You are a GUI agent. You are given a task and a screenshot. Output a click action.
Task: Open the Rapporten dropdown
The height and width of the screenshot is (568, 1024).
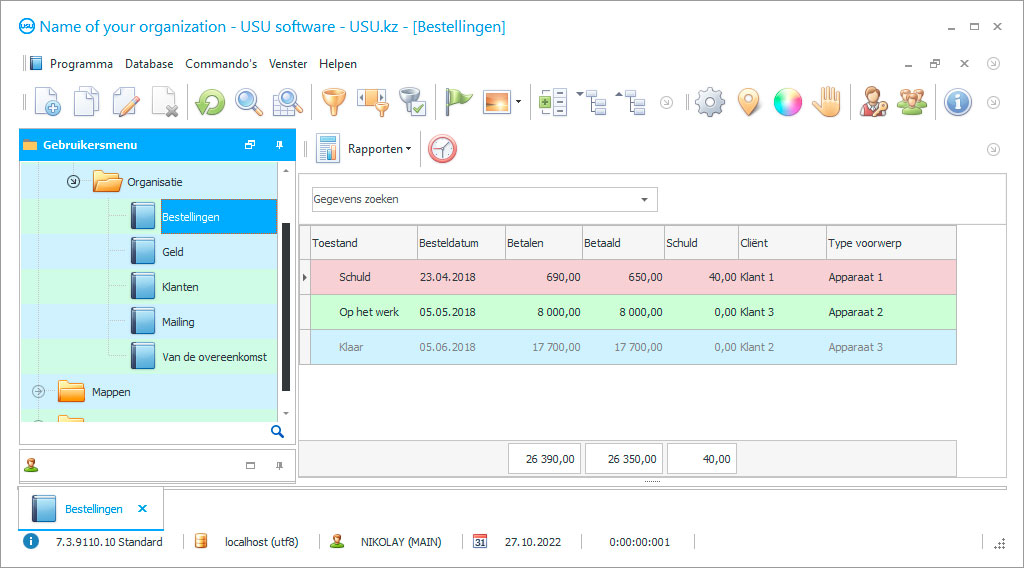[x=379, y=149]
